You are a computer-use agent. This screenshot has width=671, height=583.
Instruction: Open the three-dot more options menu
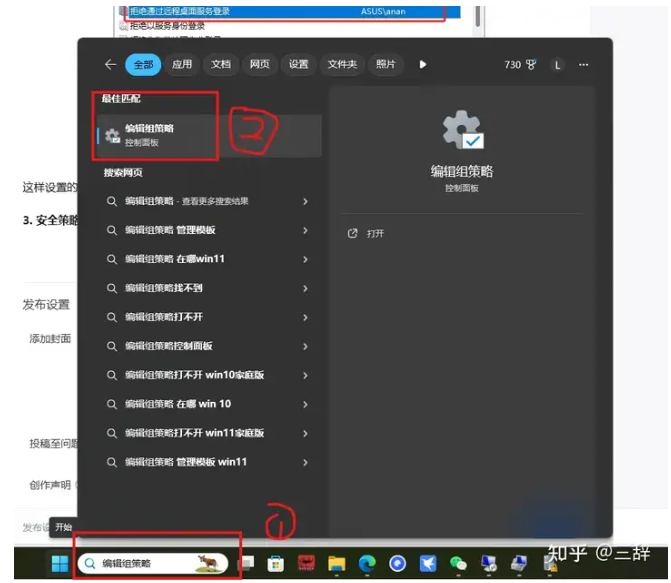point(584,65)
